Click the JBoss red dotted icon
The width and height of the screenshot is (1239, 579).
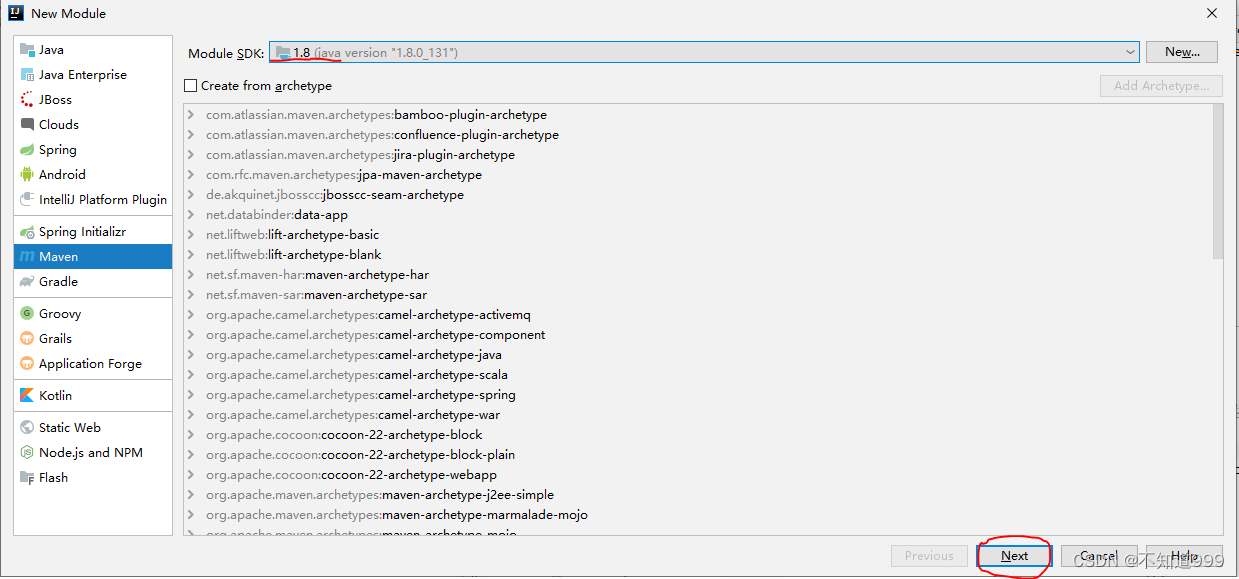pyautogui.click(x=27, y=100)
